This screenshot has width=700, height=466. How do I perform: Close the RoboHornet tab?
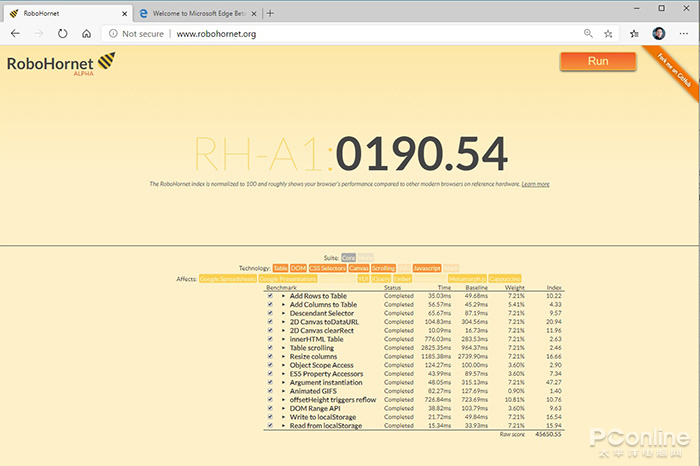click(125, 14)
